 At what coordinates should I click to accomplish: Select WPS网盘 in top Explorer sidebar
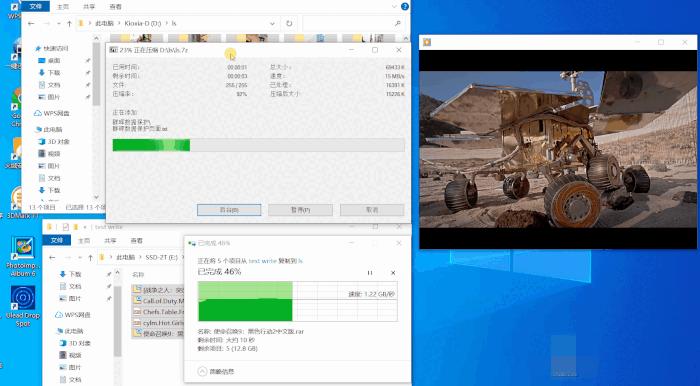click(x=52, y=113)
